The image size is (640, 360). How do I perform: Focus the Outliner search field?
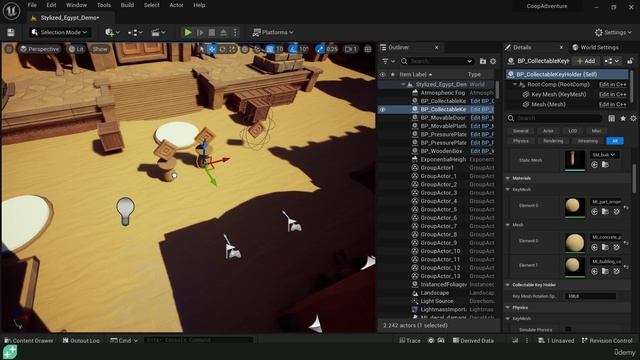pos(437,61)
